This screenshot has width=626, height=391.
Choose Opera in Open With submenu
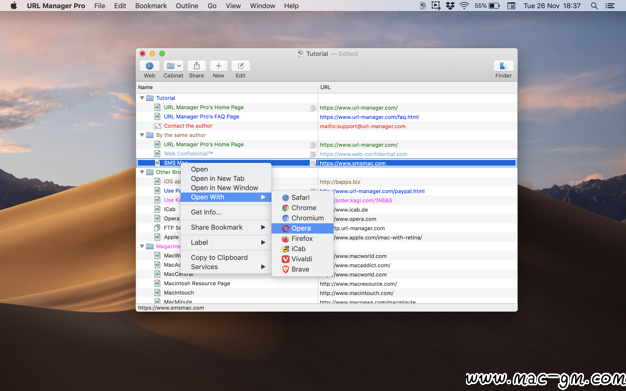click(x=302, y=228)
